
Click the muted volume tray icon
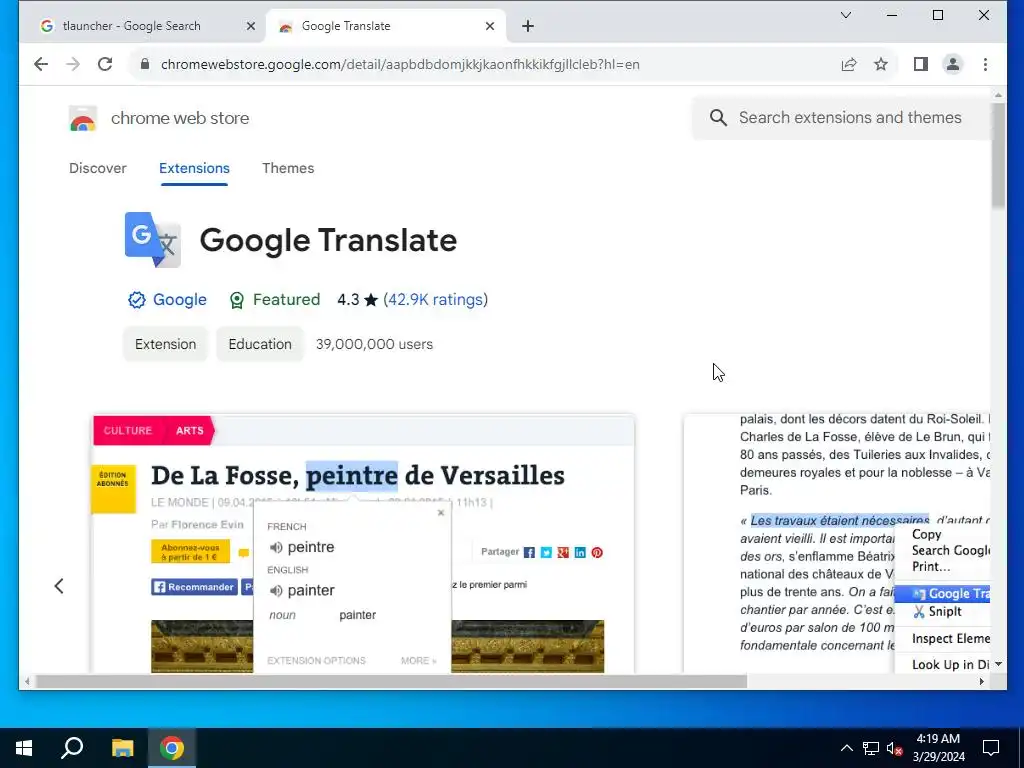point(894,748)
